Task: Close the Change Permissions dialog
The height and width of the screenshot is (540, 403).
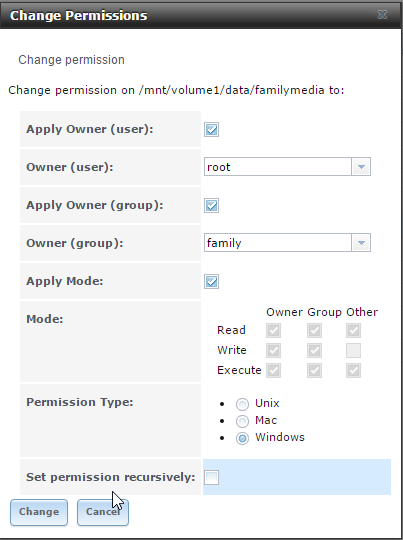Action: (x=382, y=14)
